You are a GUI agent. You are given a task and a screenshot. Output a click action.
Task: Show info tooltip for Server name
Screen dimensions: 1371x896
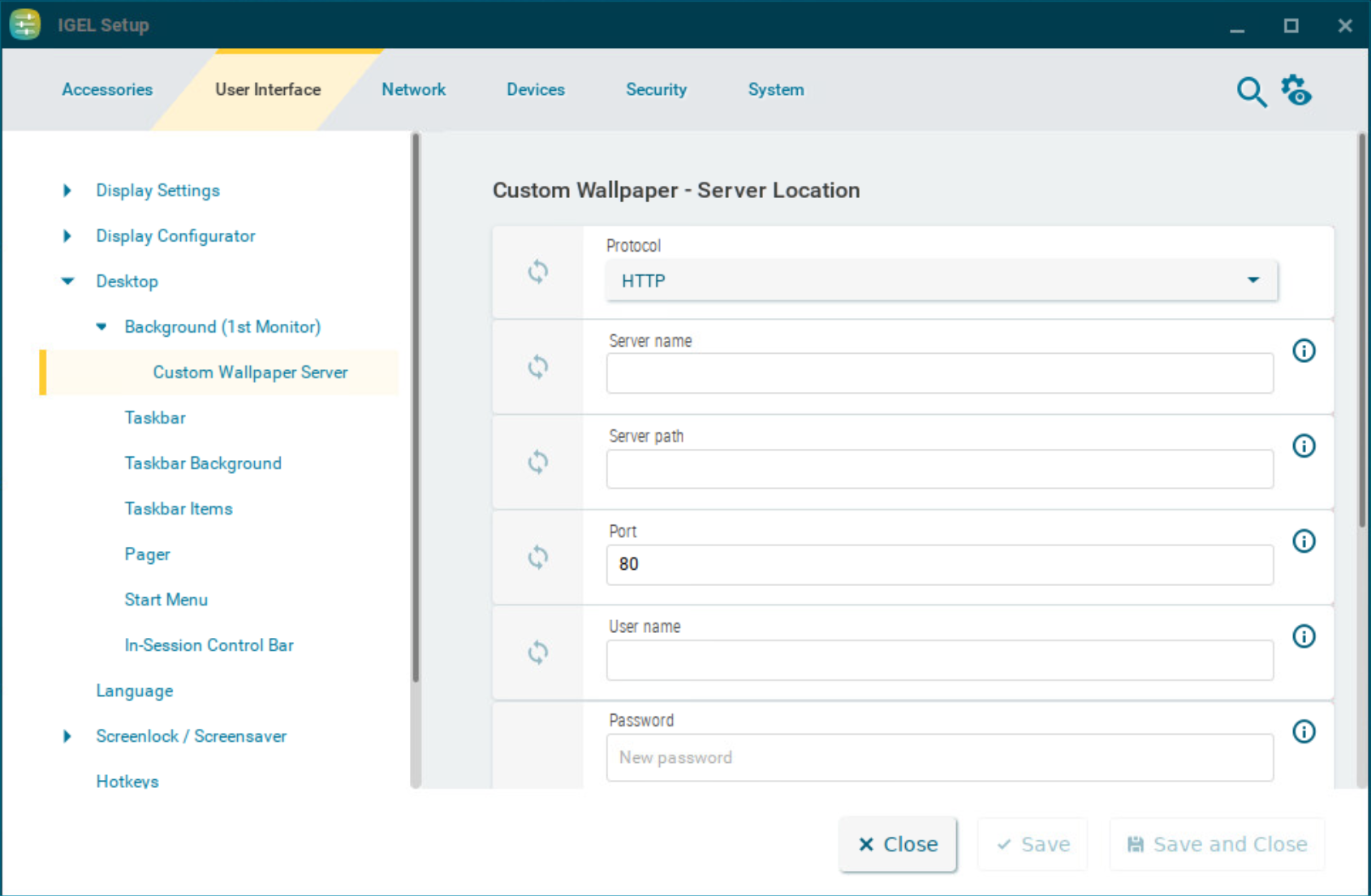pos(1304,351)
